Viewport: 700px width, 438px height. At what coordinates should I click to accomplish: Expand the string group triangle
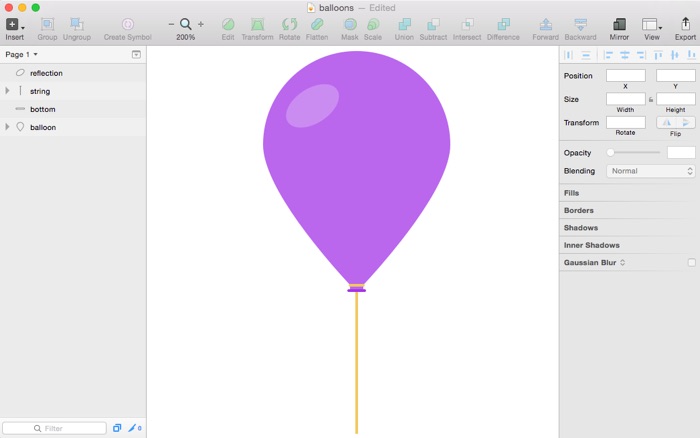[7, 91]
